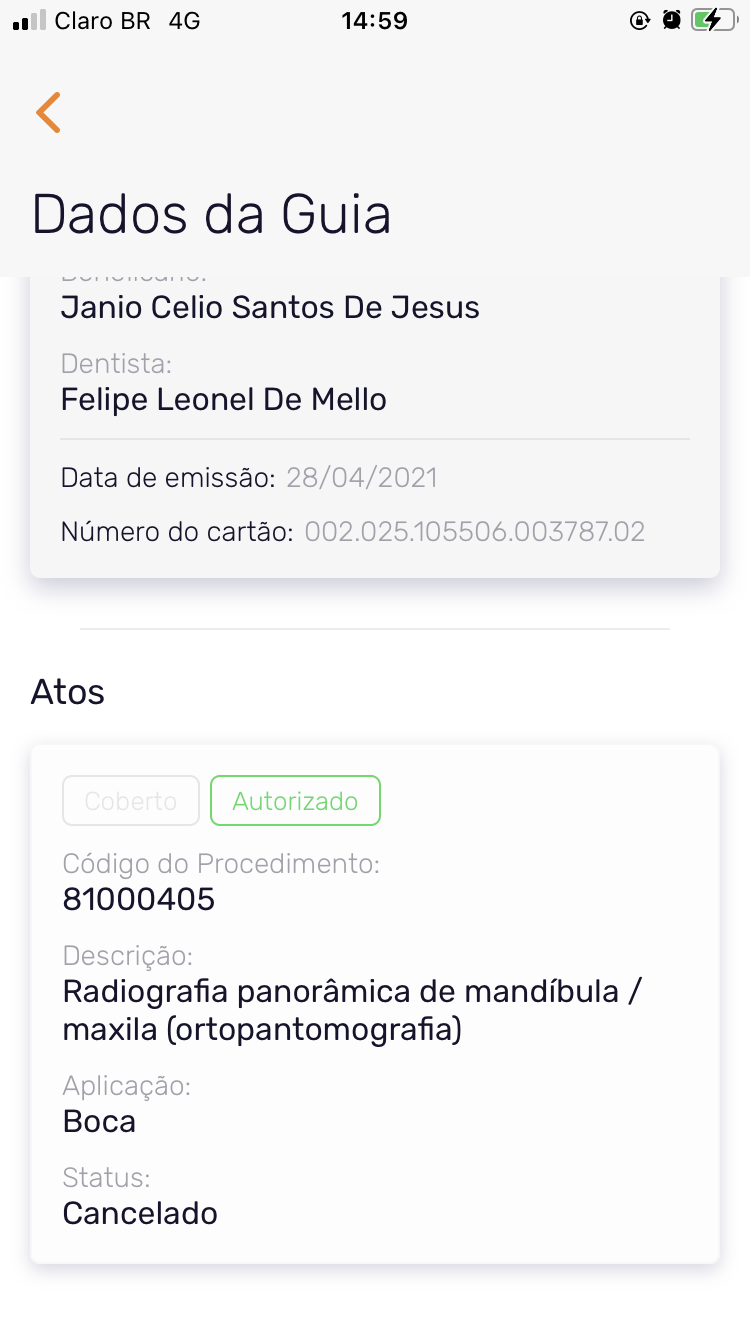The image size is (750, 1334).
Task: Select beneficiary name Janio Celio Santos
Action: tap(270, 307)
